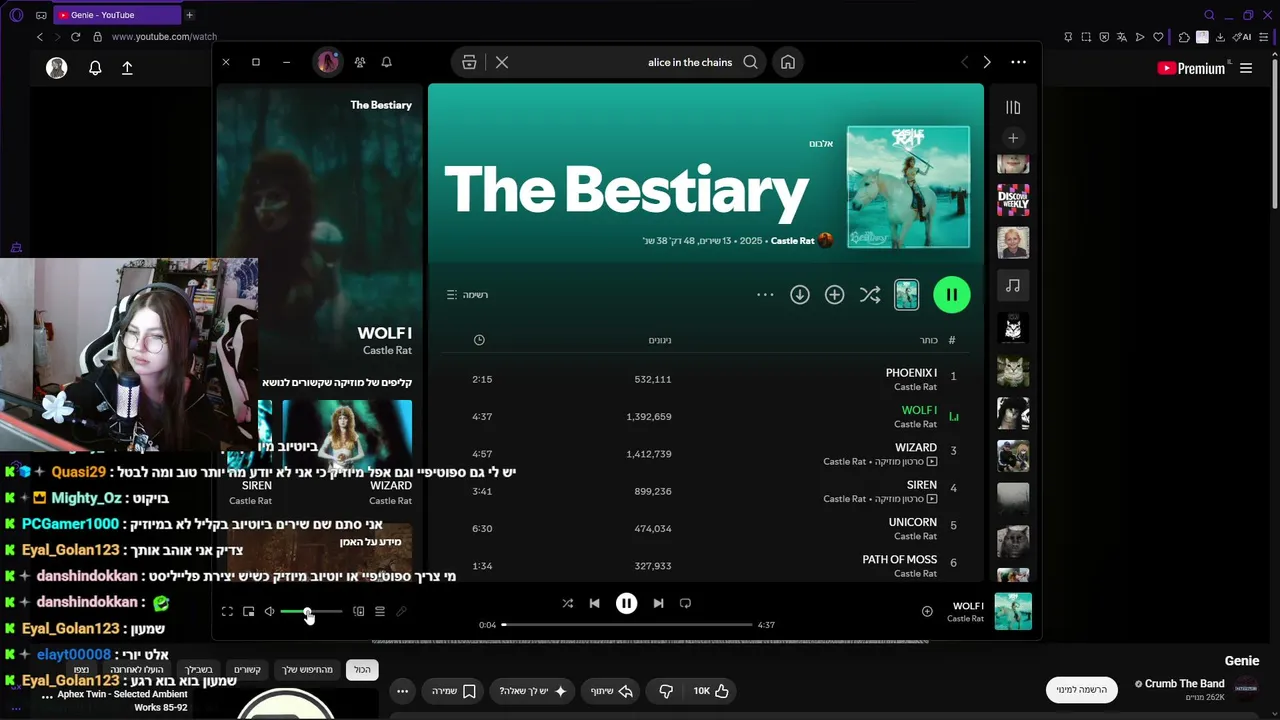The width and height of the screenshot is (1280, 720).
Task: Open the list view options dropdown
Action: [x=467, y=295]
